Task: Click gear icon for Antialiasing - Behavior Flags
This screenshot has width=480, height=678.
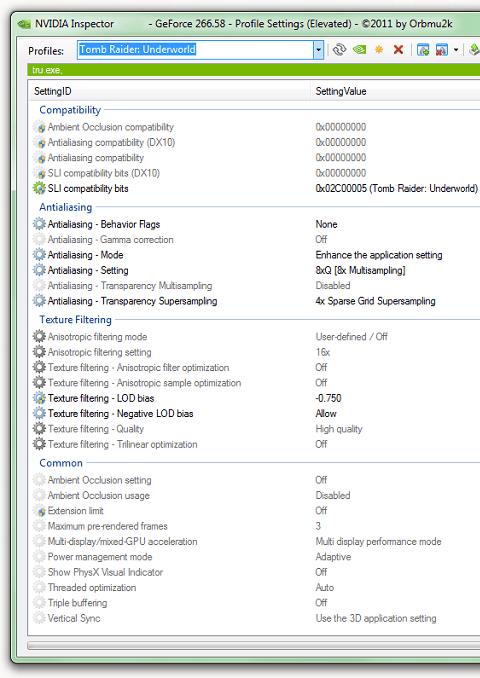Action: [39, 224]
